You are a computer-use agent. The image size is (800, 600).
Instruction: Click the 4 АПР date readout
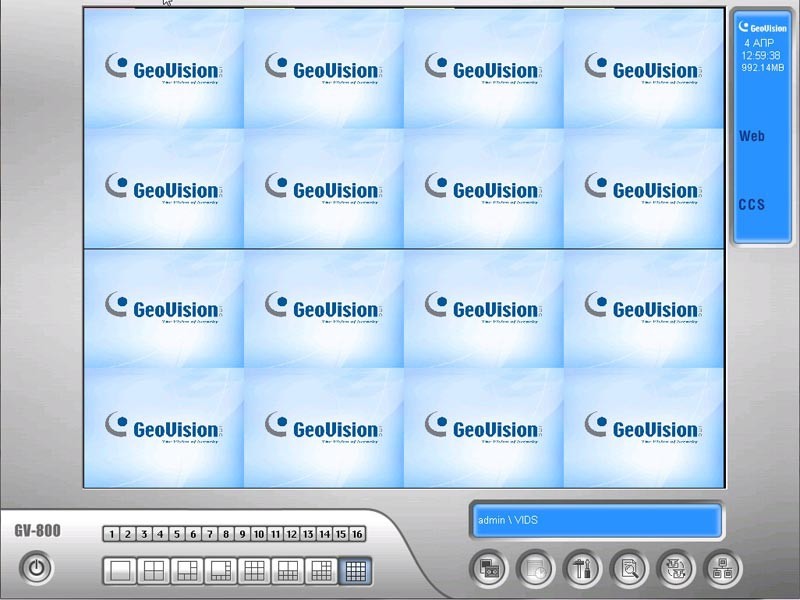[x=759, y=43]
